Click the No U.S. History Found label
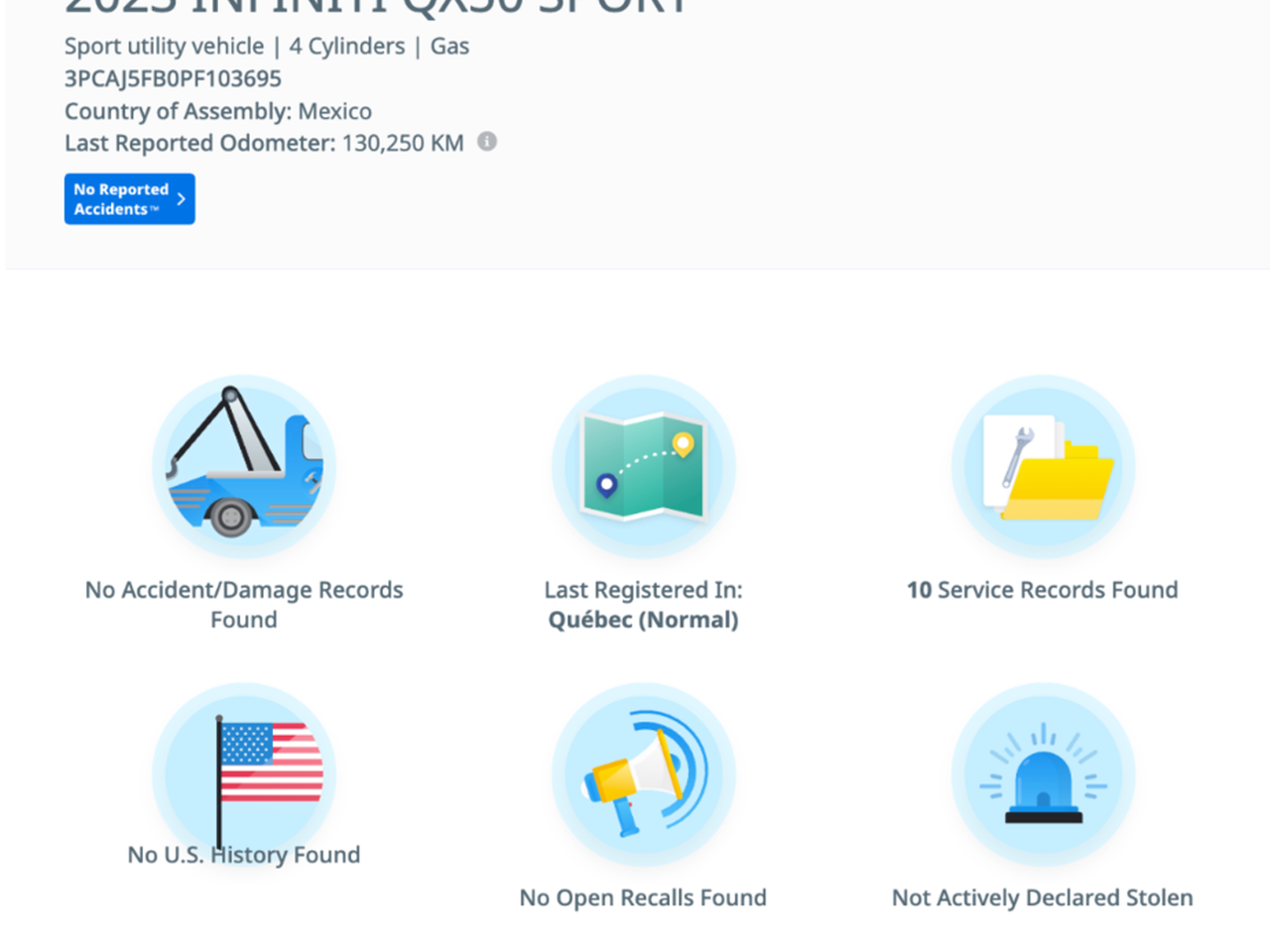 point(244,855)
